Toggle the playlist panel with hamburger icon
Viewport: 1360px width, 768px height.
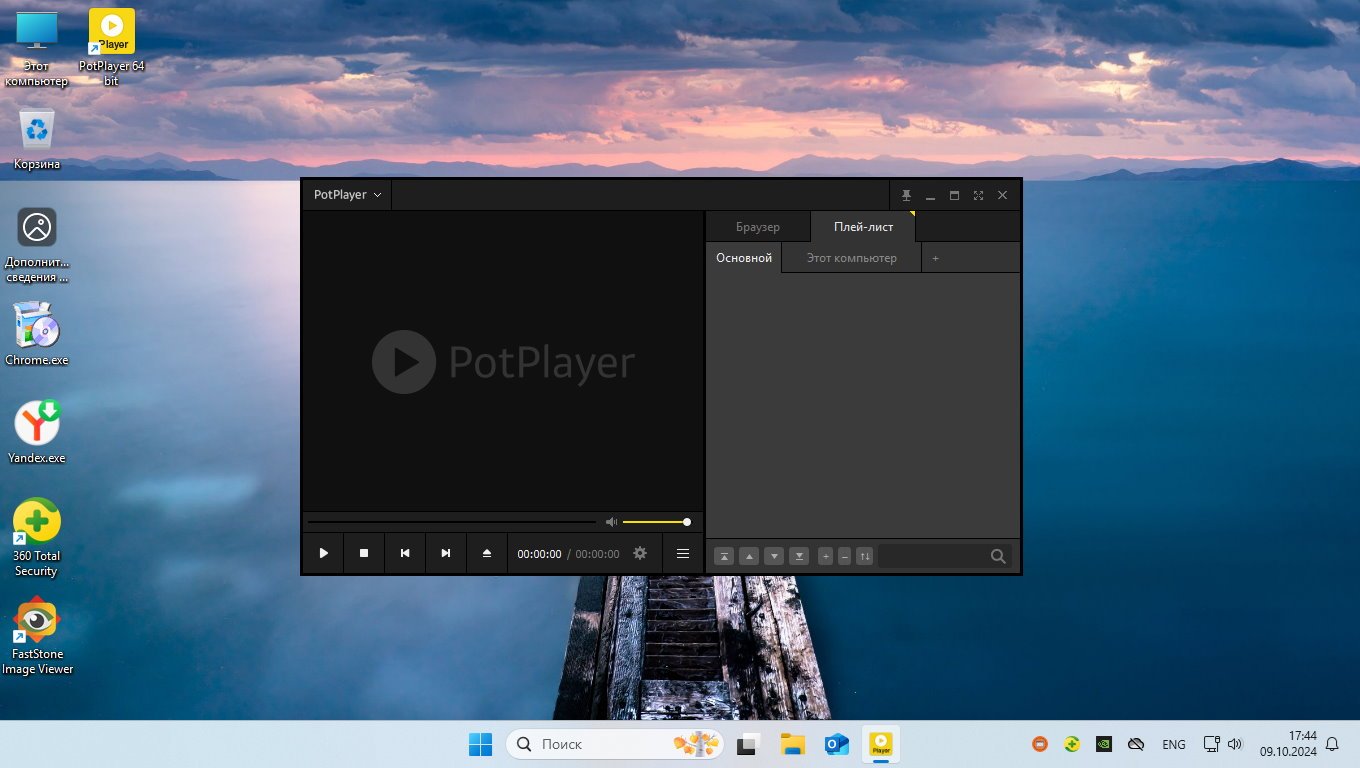point(683,553)
